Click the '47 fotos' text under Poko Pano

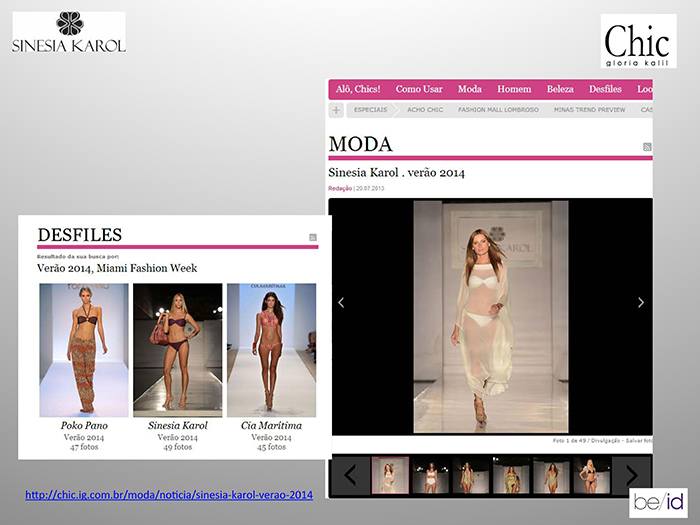(x=84, y=447)
